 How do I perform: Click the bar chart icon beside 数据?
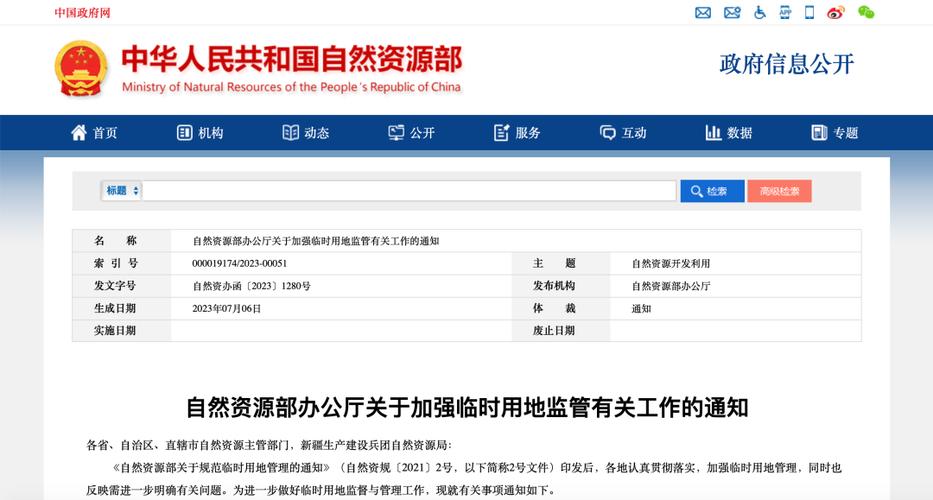[x=713, y=132]
